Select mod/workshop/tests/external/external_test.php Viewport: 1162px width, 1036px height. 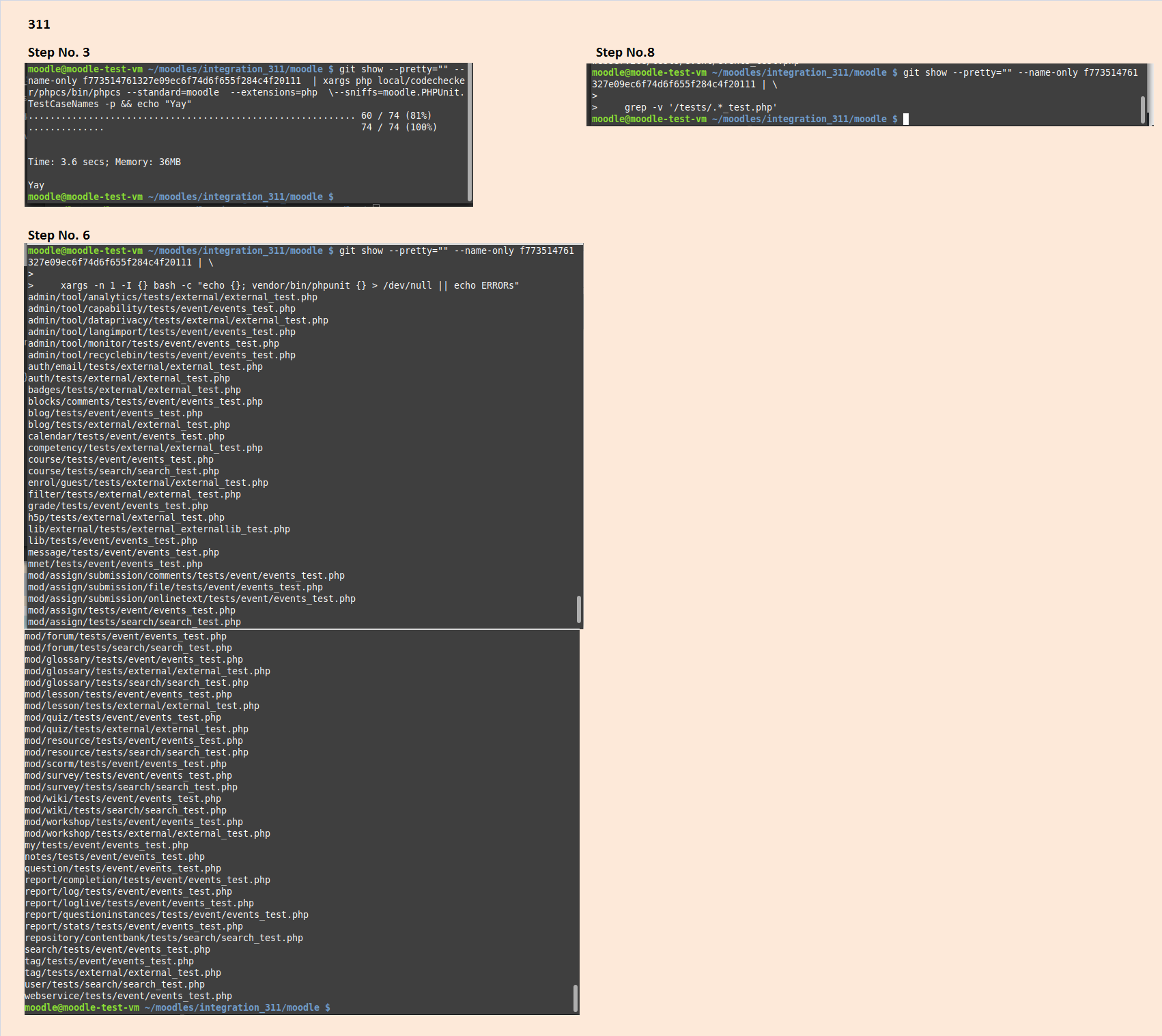click(147, 834)
